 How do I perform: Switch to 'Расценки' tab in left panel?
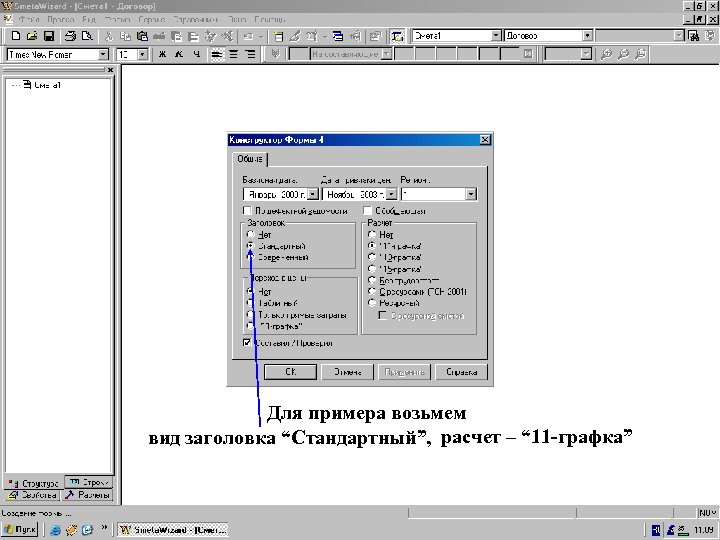pyautogui.click(x=88, y=495)
